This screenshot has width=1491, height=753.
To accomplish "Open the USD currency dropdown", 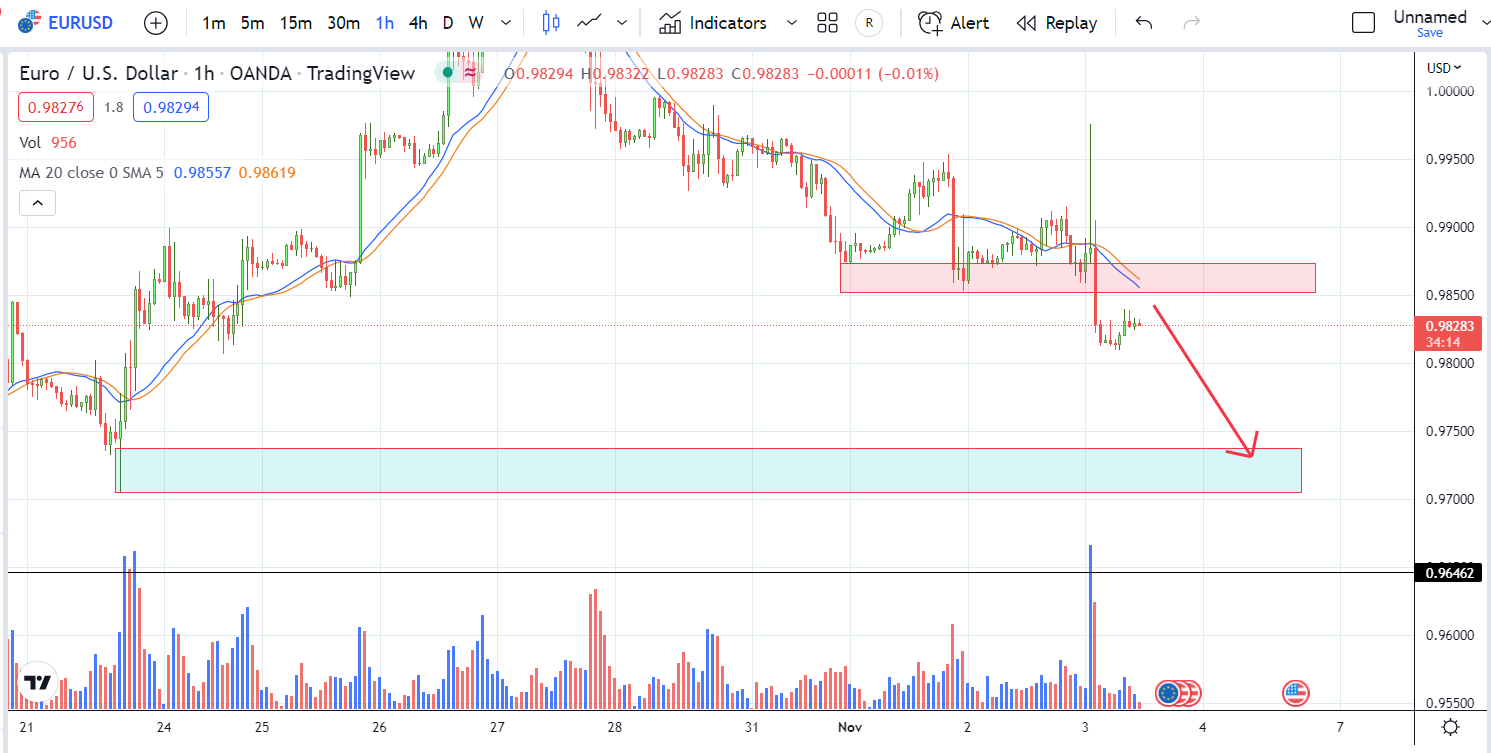I will (1444, 68).
